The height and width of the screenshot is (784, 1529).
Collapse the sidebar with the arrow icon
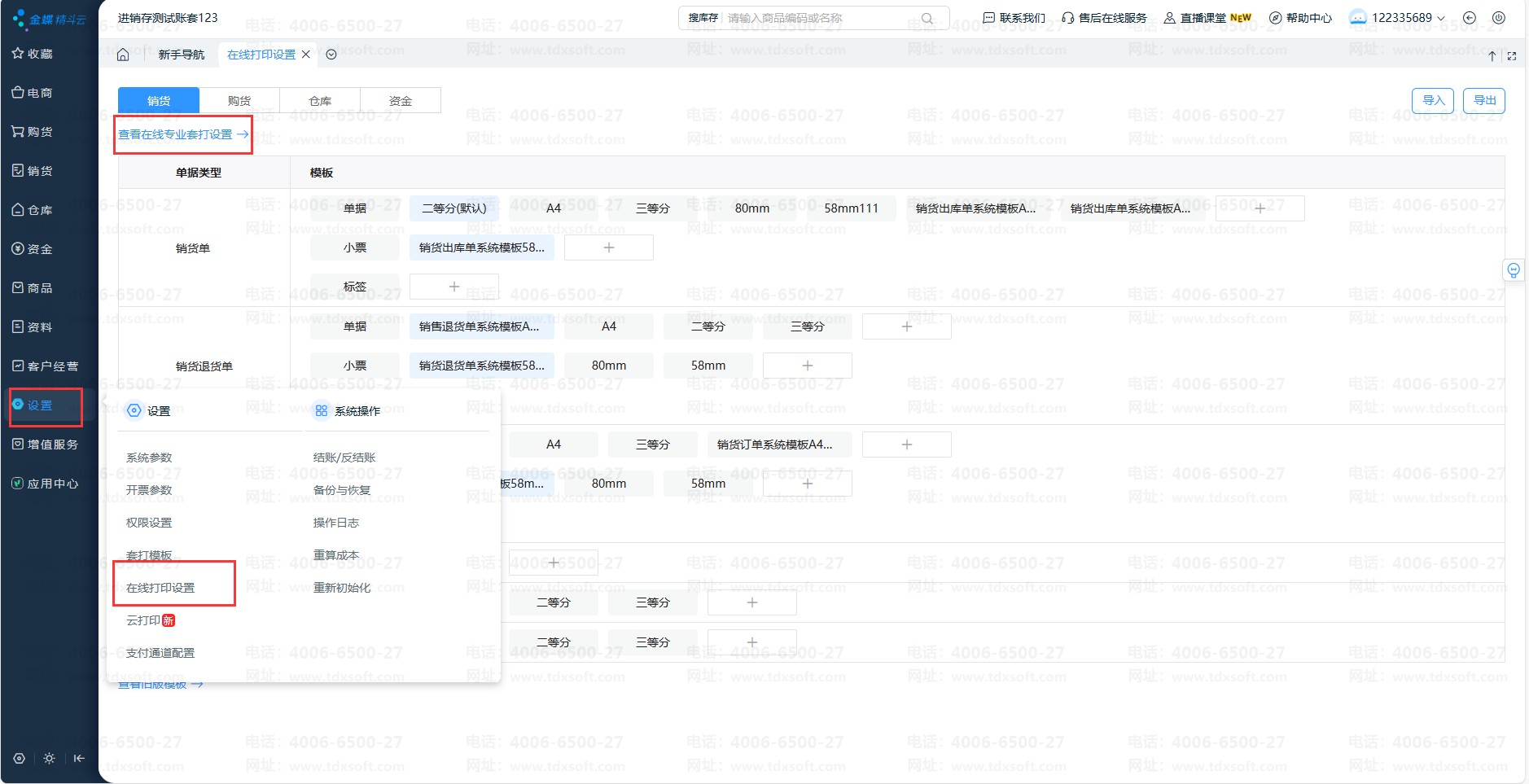pyautogui.click(x=79, y=758)
